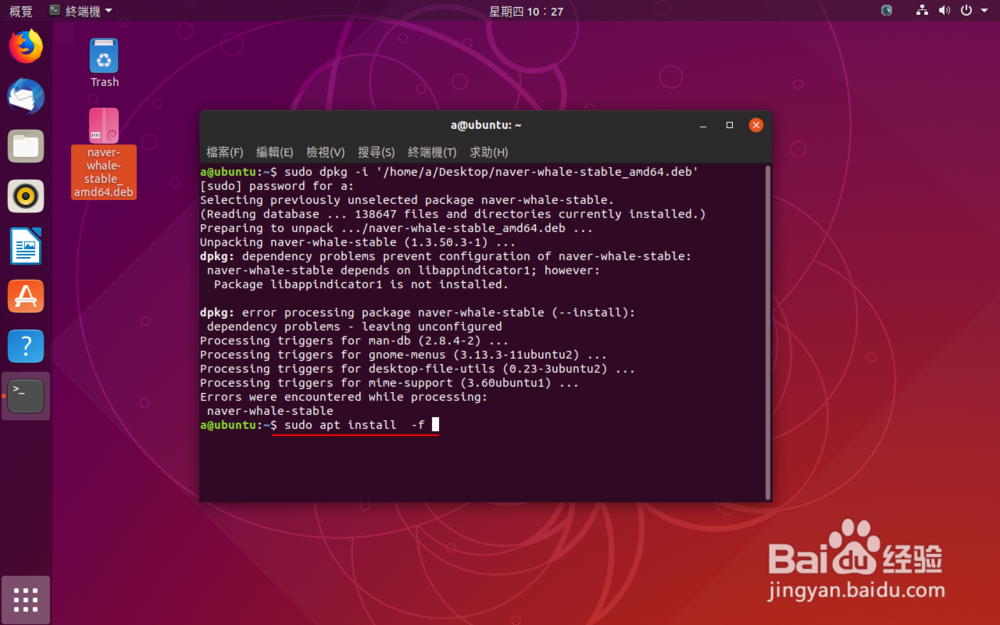
Task: Open the 搜尋(S) menu
Action: click(x=376, y=152)
